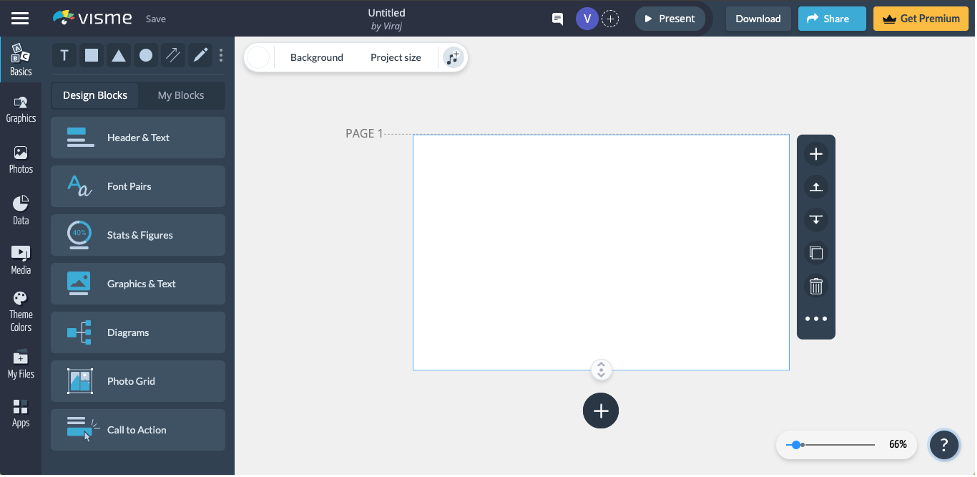Click the 66% zoom value
The height and width of the screenshot is (477, 977).
[898, 445]
